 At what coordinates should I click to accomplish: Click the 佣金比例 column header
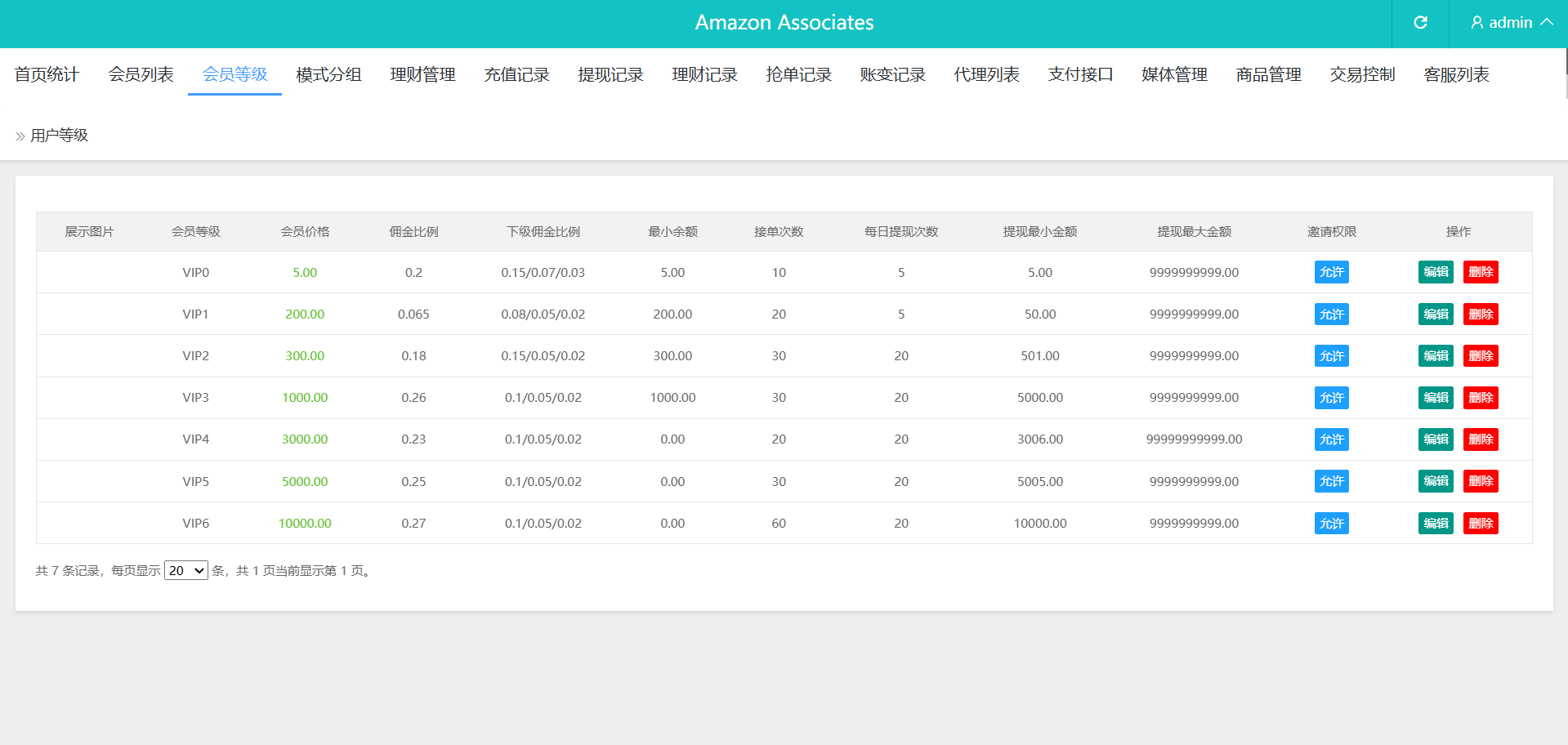[x=413, y=232]
